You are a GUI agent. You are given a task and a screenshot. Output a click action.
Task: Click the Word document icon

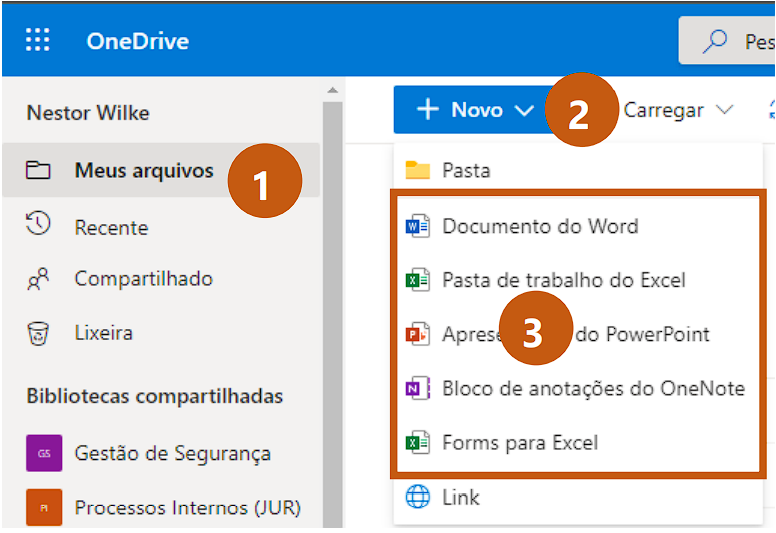point(418,226)
